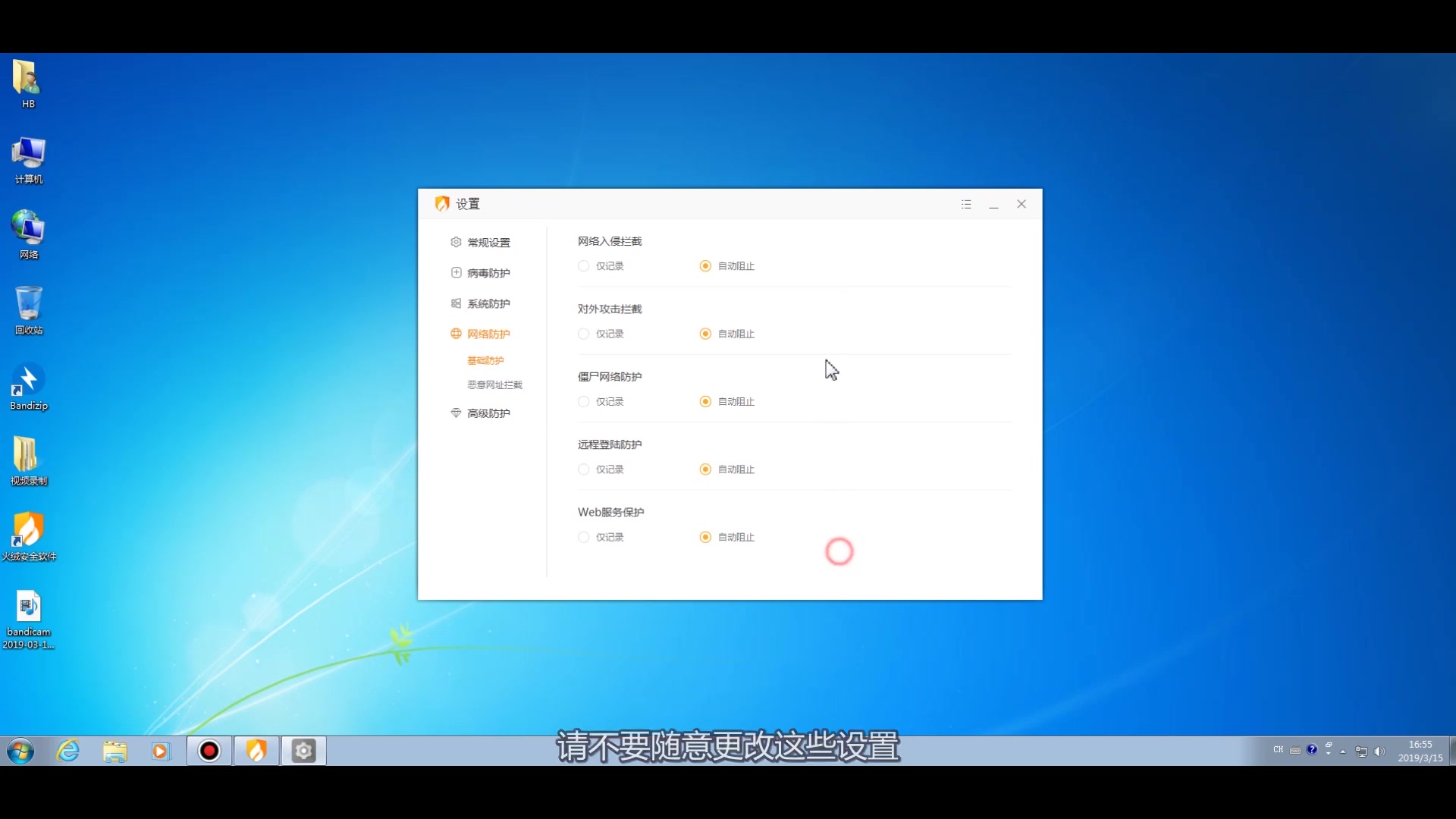Open settings hamburger menu
The height and width of the screenshot is (819, 1456).
[965, 204]
